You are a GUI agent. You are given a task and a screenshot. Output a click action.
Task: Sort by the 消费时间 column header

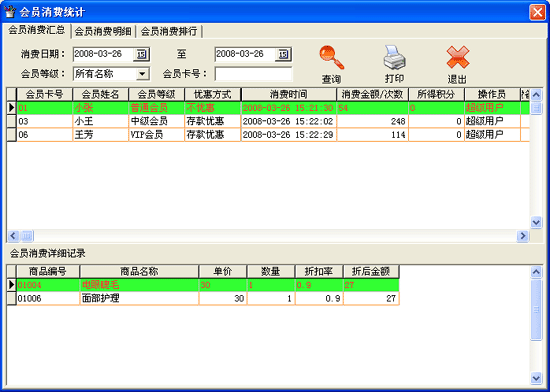[289, 94]
